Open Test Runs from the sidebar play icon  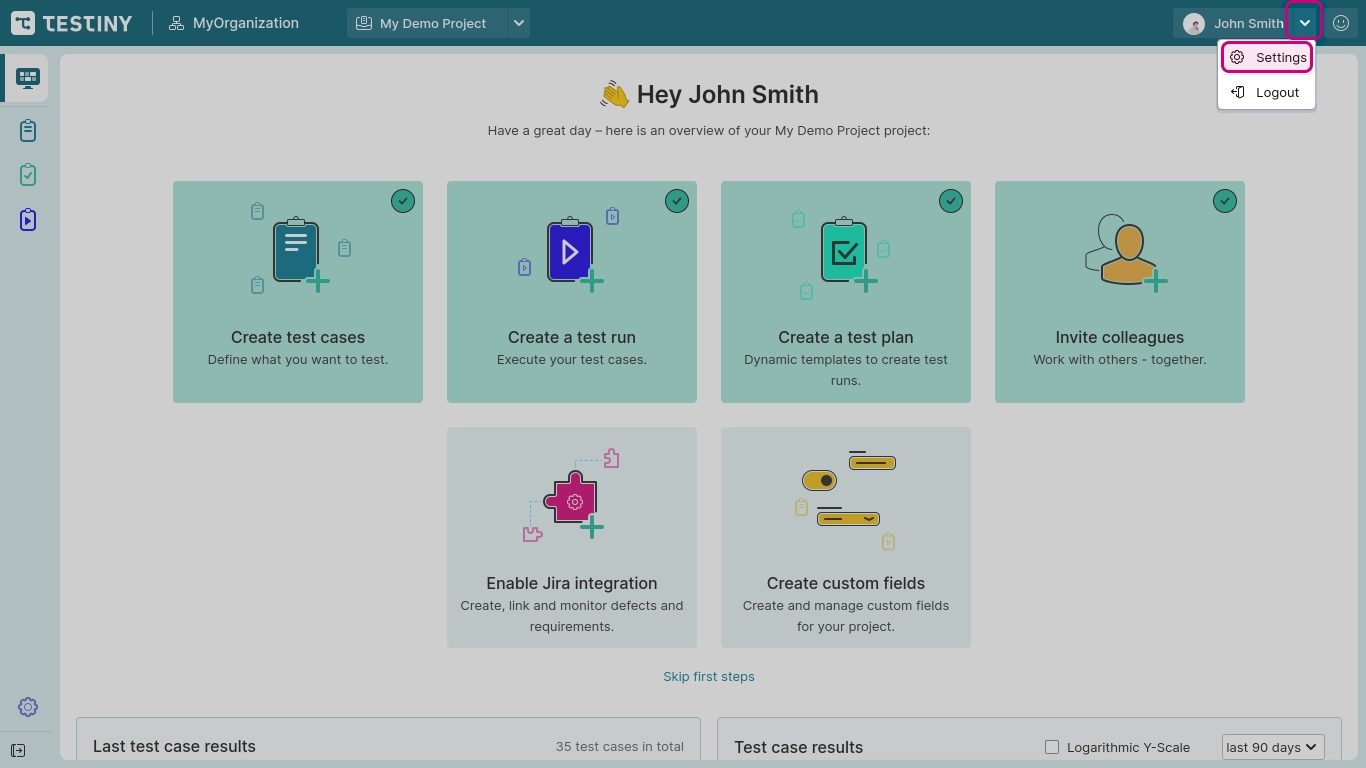click(x=27, y=220)
